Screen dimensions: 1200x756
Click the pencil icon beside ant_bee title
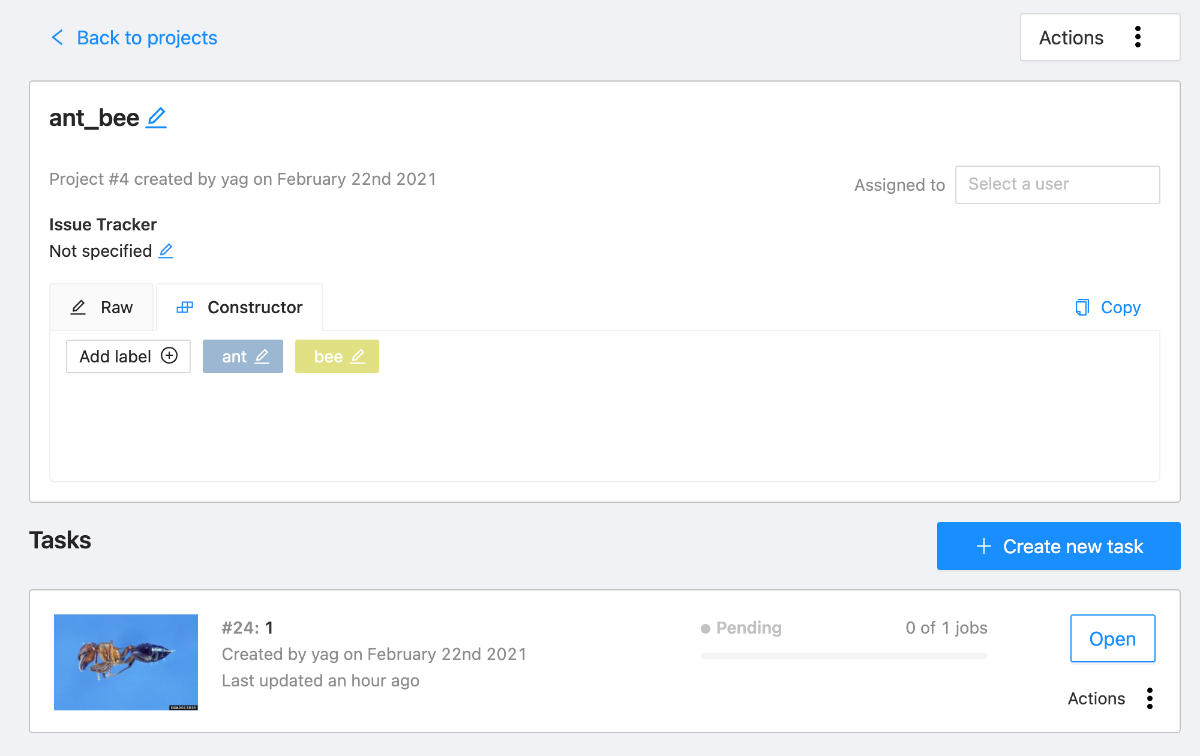coord(156,118)
